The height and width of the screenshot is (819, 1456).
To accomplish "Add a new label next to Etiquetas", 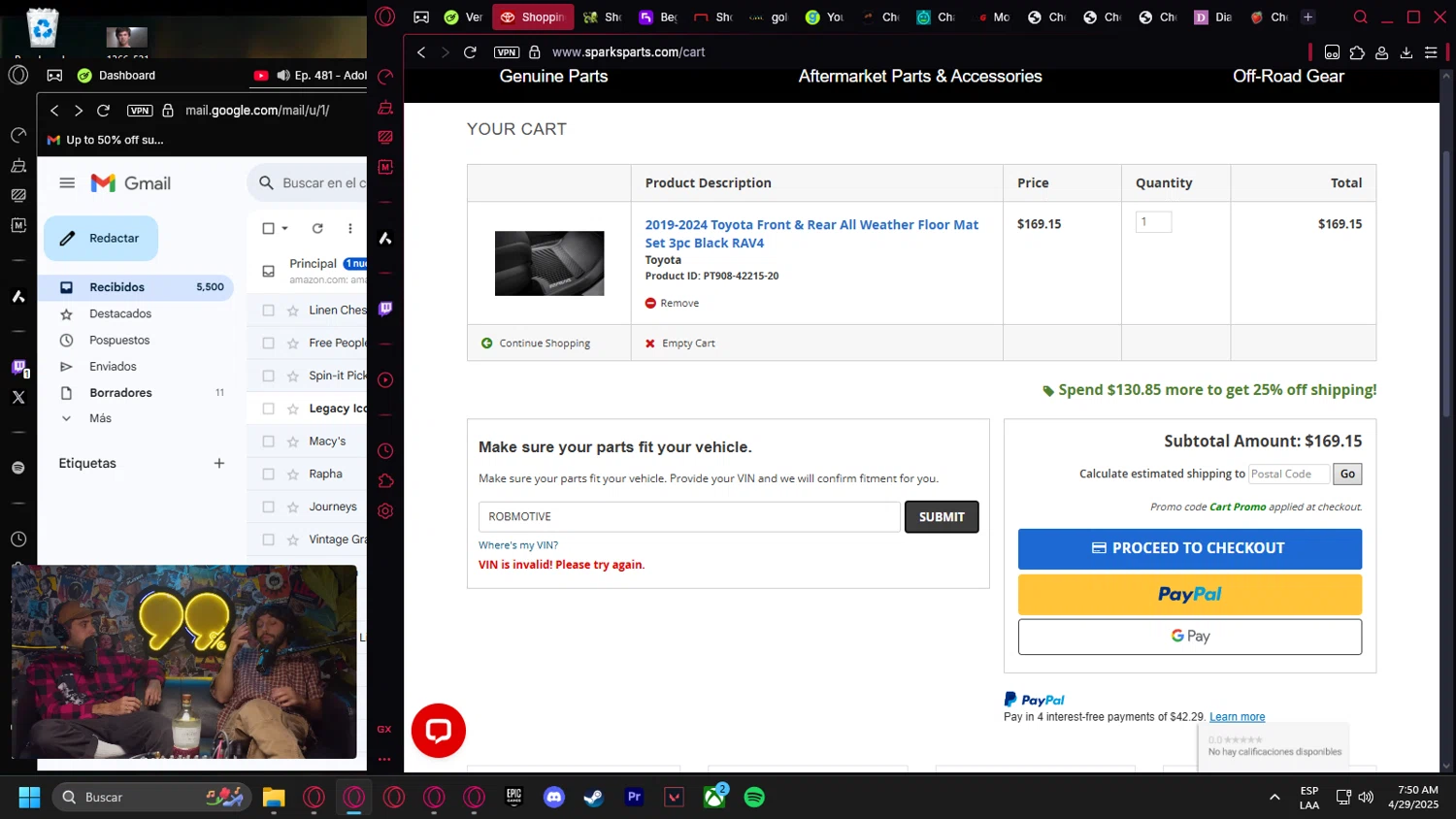I will click(219, 463).
